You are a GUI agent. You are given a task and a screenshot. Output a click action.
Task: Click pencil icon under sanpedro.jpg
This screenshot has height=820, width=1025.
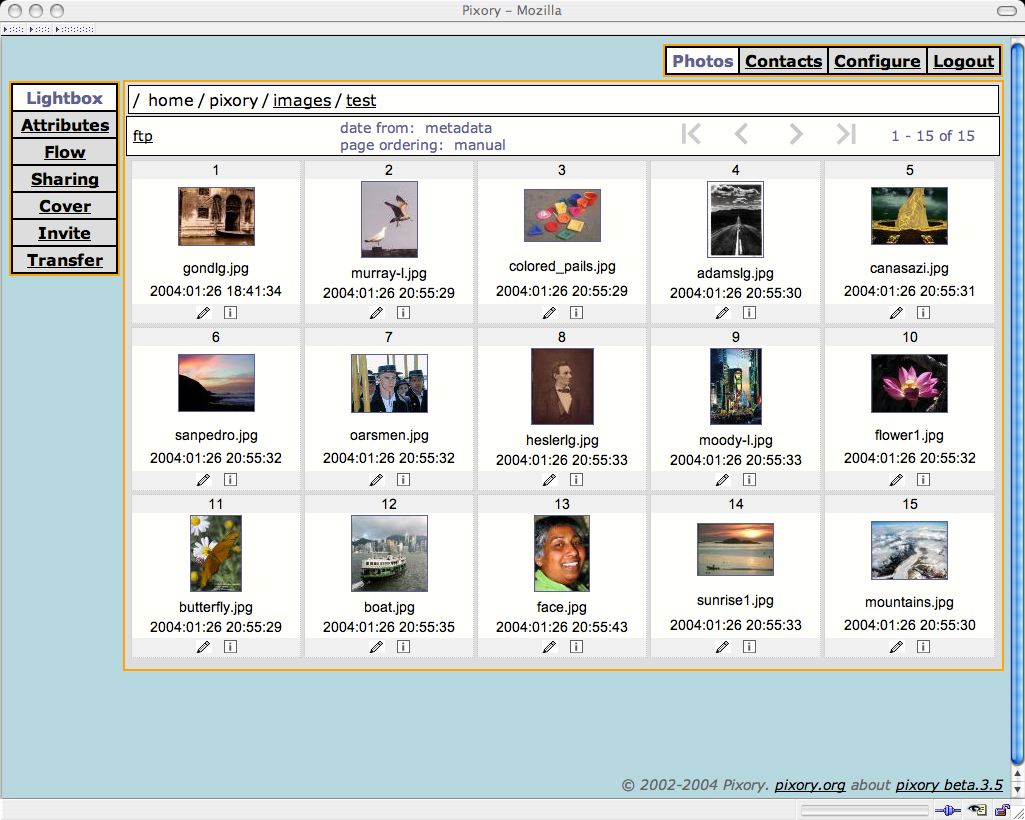pyautogui.click(x=203, y=480)
